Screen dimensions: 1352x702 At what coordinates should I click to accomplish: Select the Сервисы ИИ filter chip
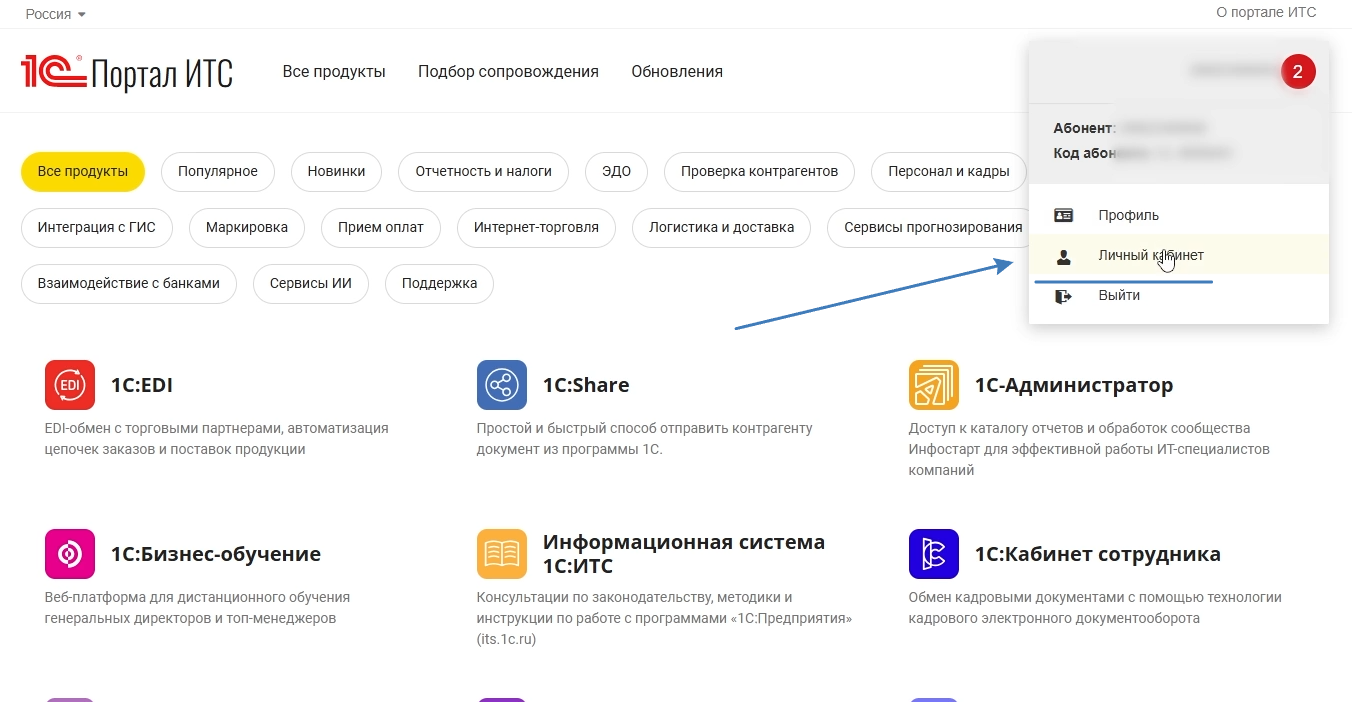point(311,283)
